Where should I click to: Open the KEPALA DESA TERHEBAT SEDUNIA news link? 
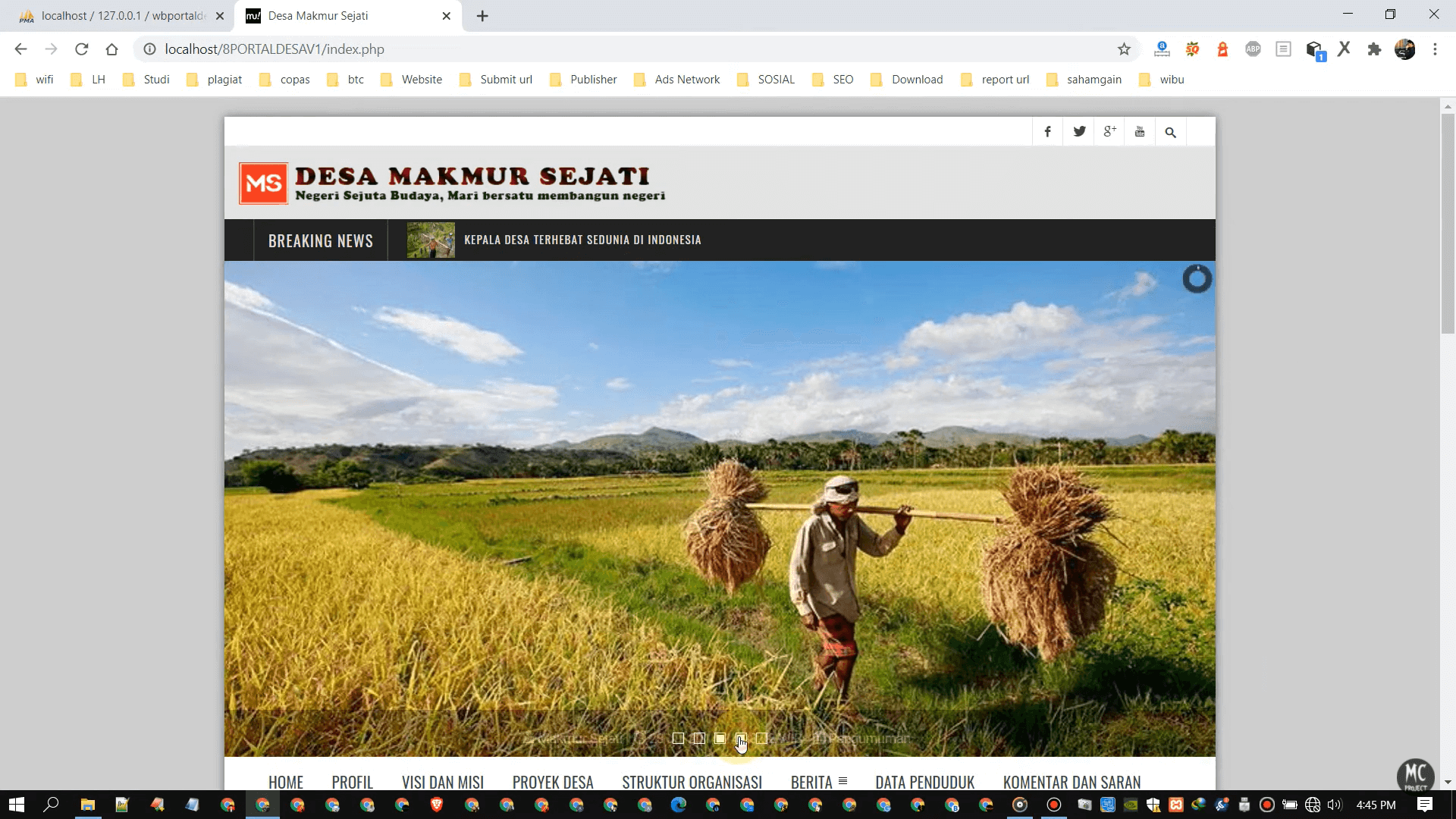582,240
